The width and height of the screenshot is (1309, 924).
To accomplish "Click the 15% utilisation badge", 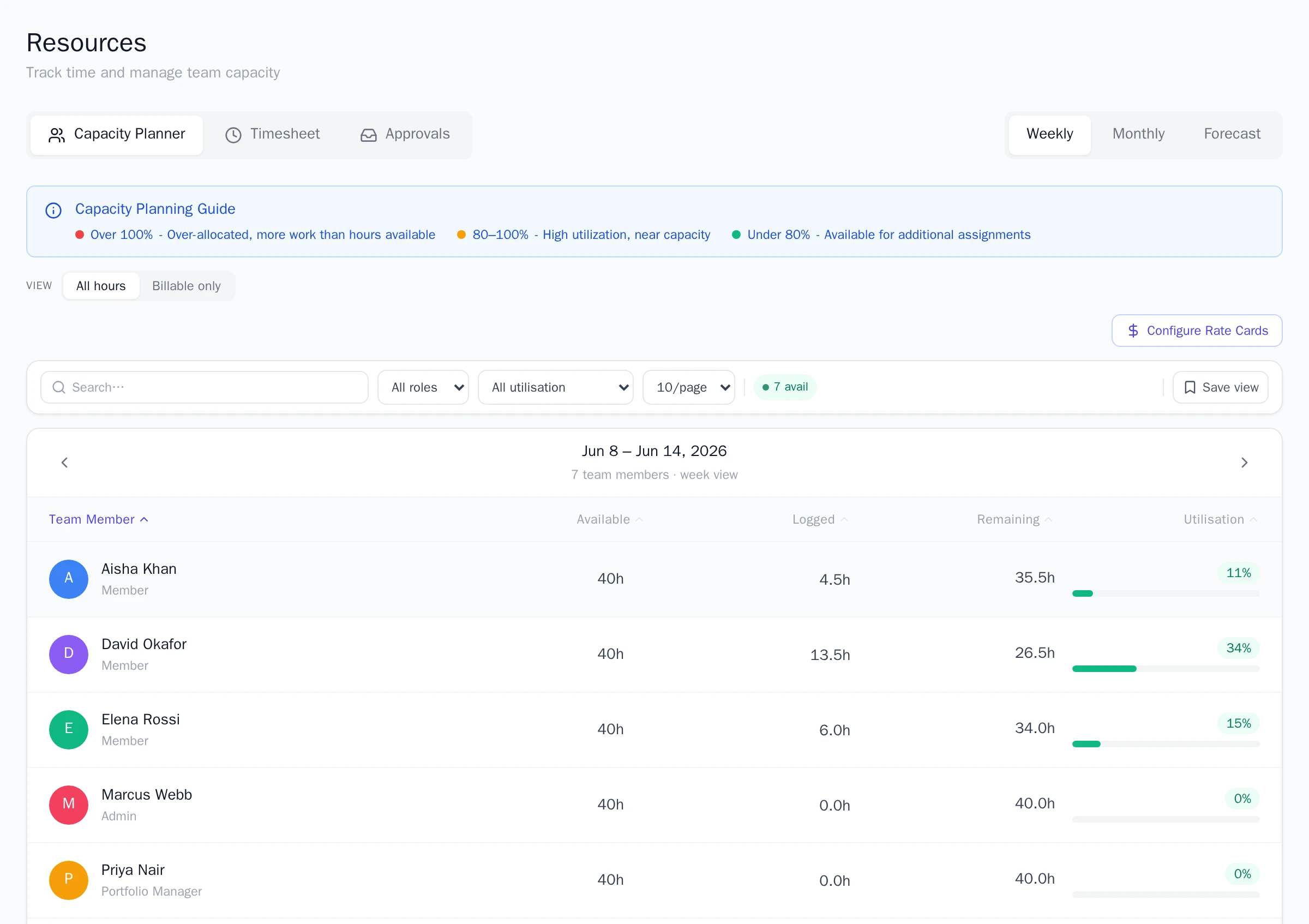I will coord(1238,723).
